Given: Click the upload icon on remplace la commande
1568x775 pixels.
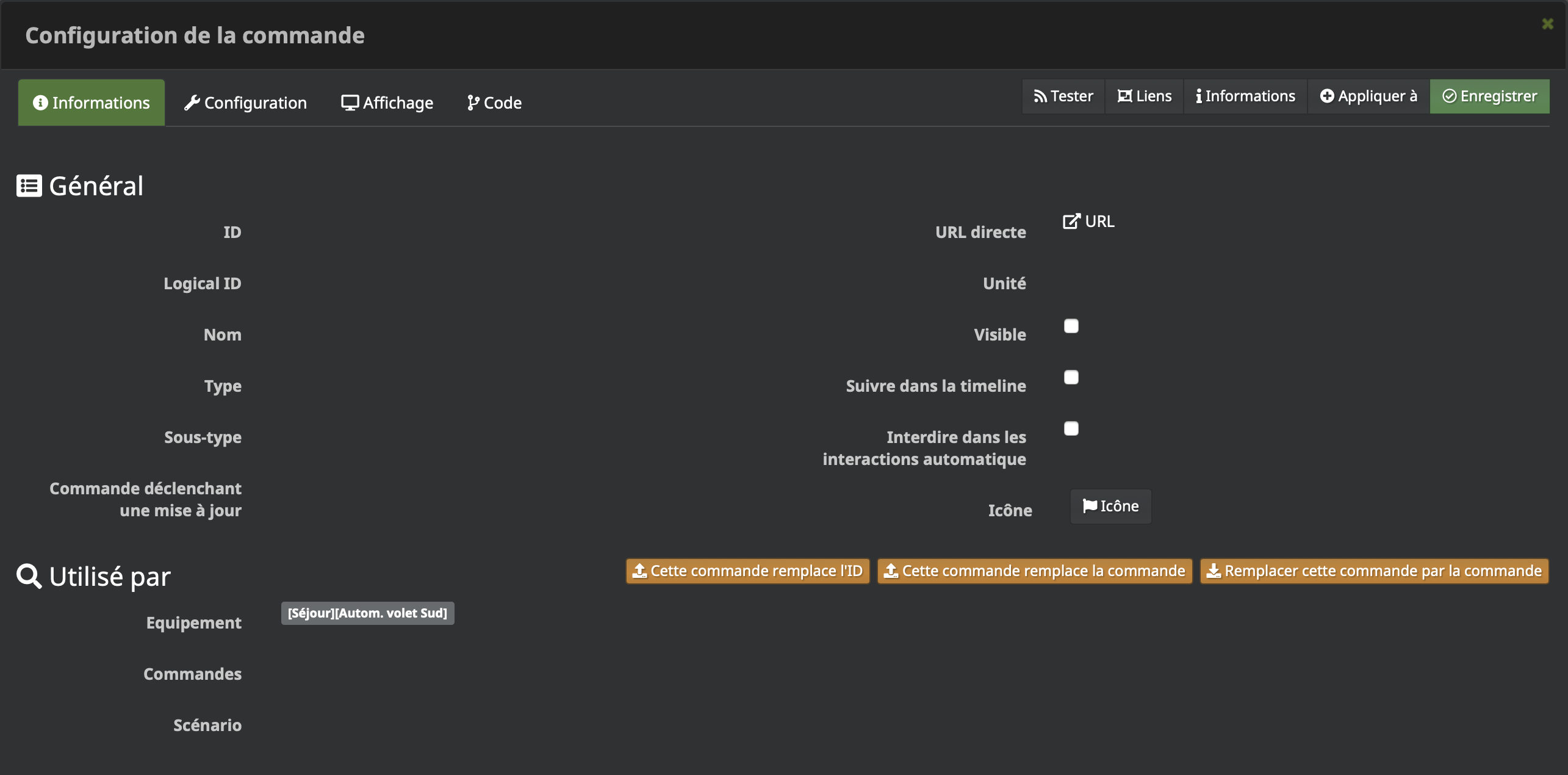Looking at the screenshot, I should (891, 571).
